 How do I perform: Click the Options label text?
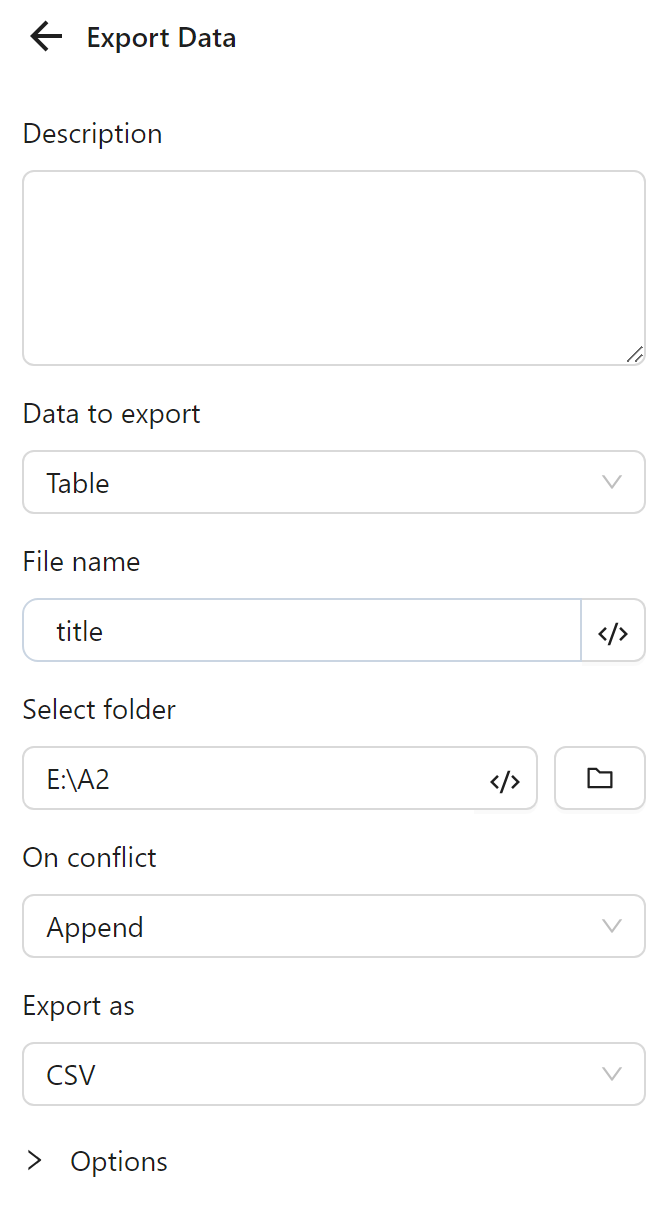tap(119, 1162)
